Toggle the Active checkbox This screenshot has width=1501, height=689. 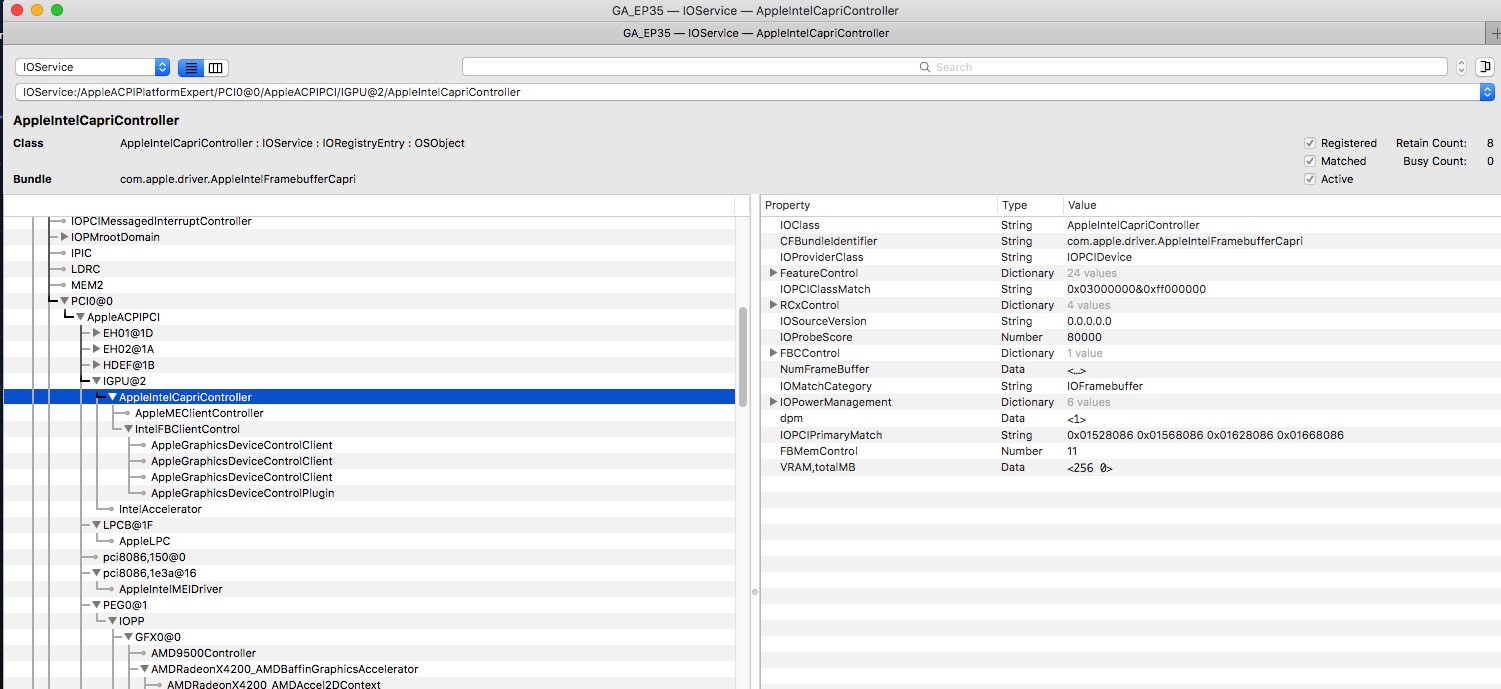point(1310,179)
